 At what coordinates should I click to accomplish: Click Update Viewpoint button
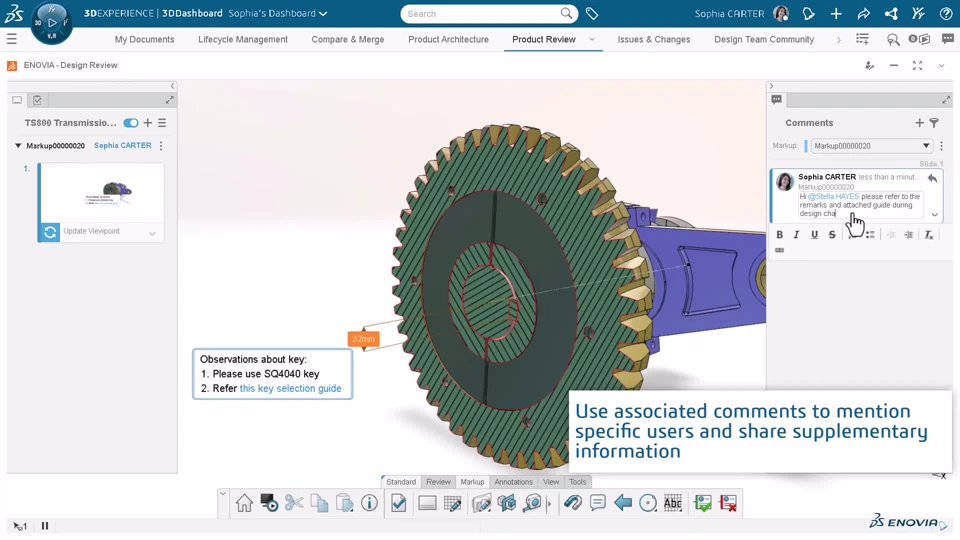pyautogui.click(x=50, y=232)
